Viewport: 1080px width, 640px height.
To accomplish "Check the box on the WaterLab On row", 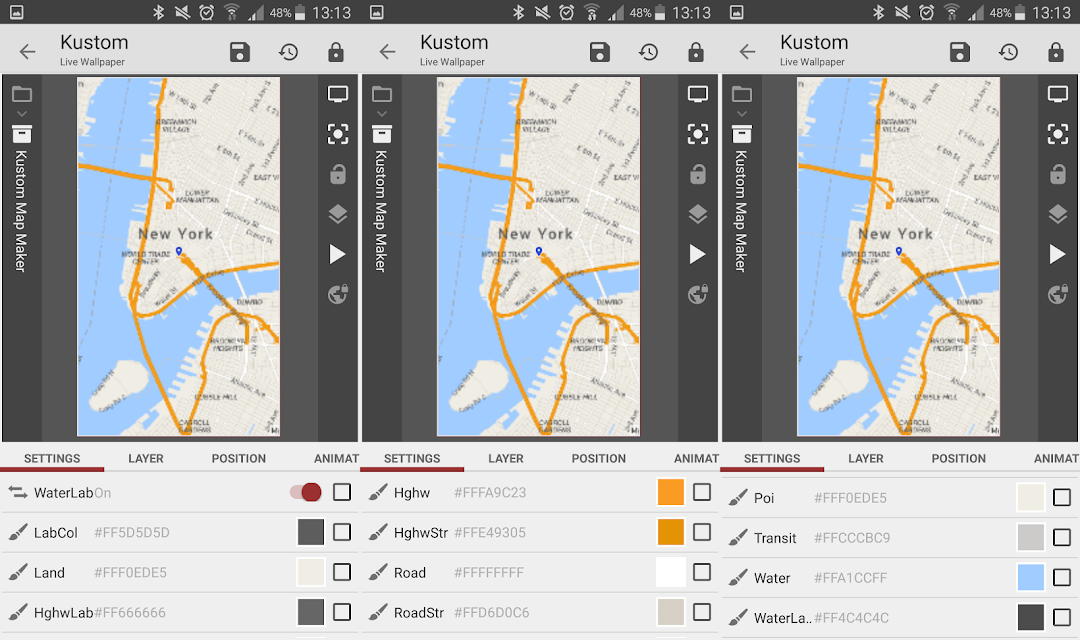I will [342, 492].
